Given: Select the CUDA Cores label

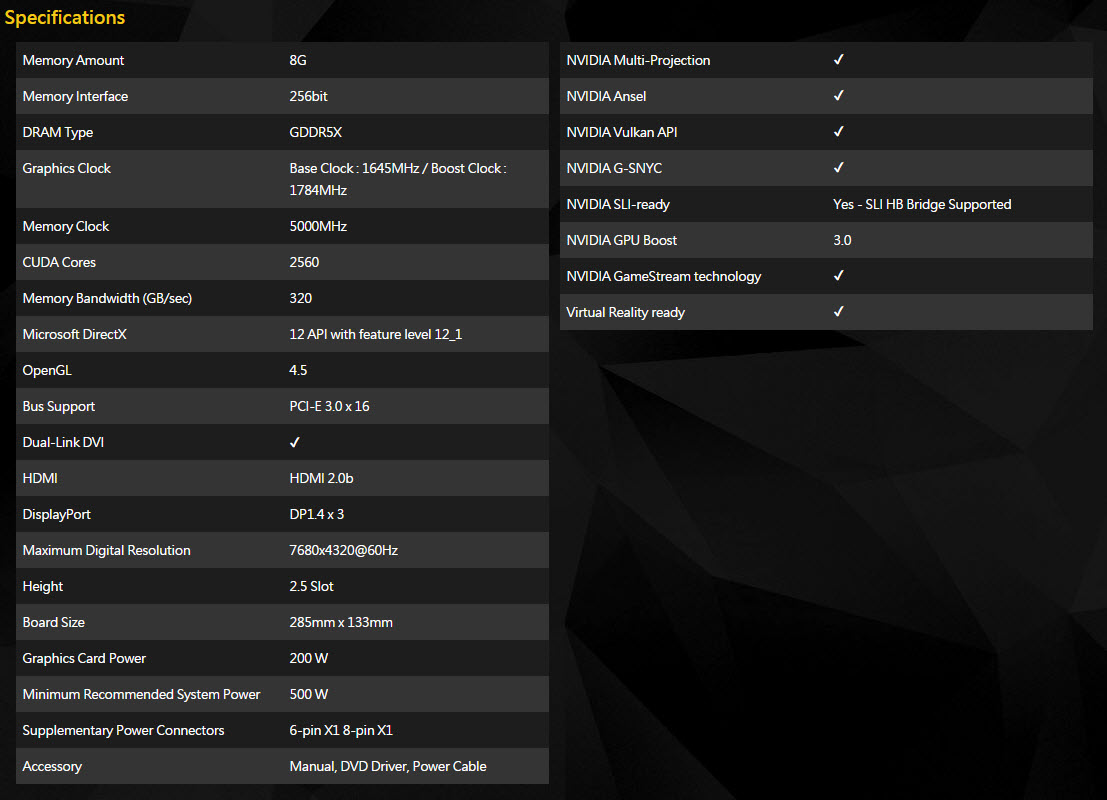Looking at the screenshot, I should click(59, 262).
